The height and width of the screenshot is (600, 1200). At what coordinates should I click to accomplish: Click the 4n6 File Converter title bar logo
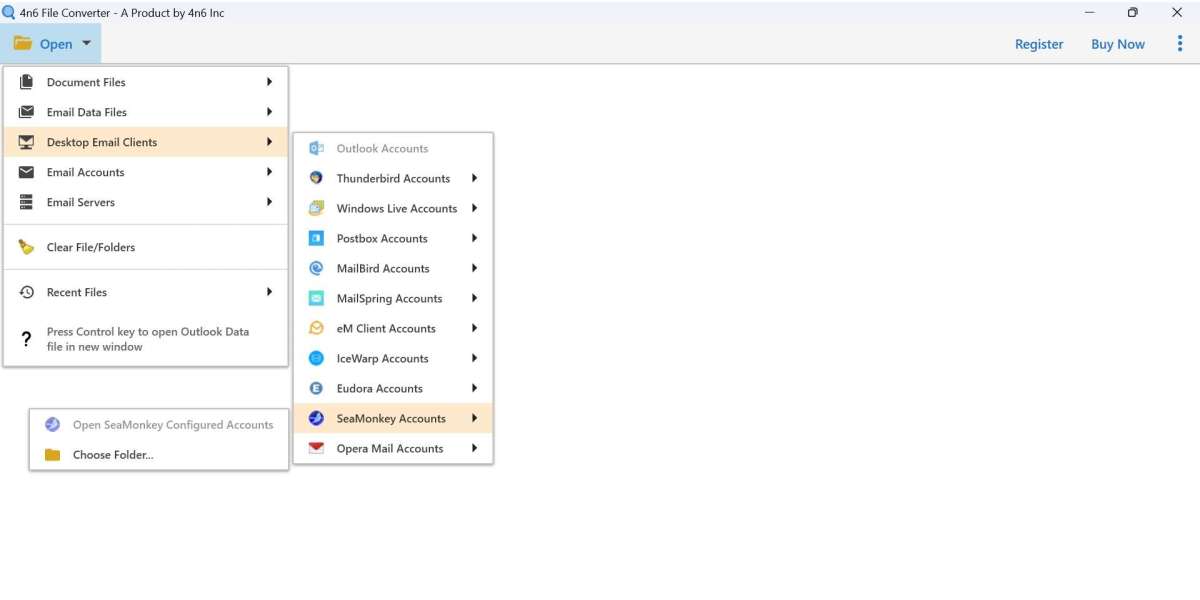point(8,13)
